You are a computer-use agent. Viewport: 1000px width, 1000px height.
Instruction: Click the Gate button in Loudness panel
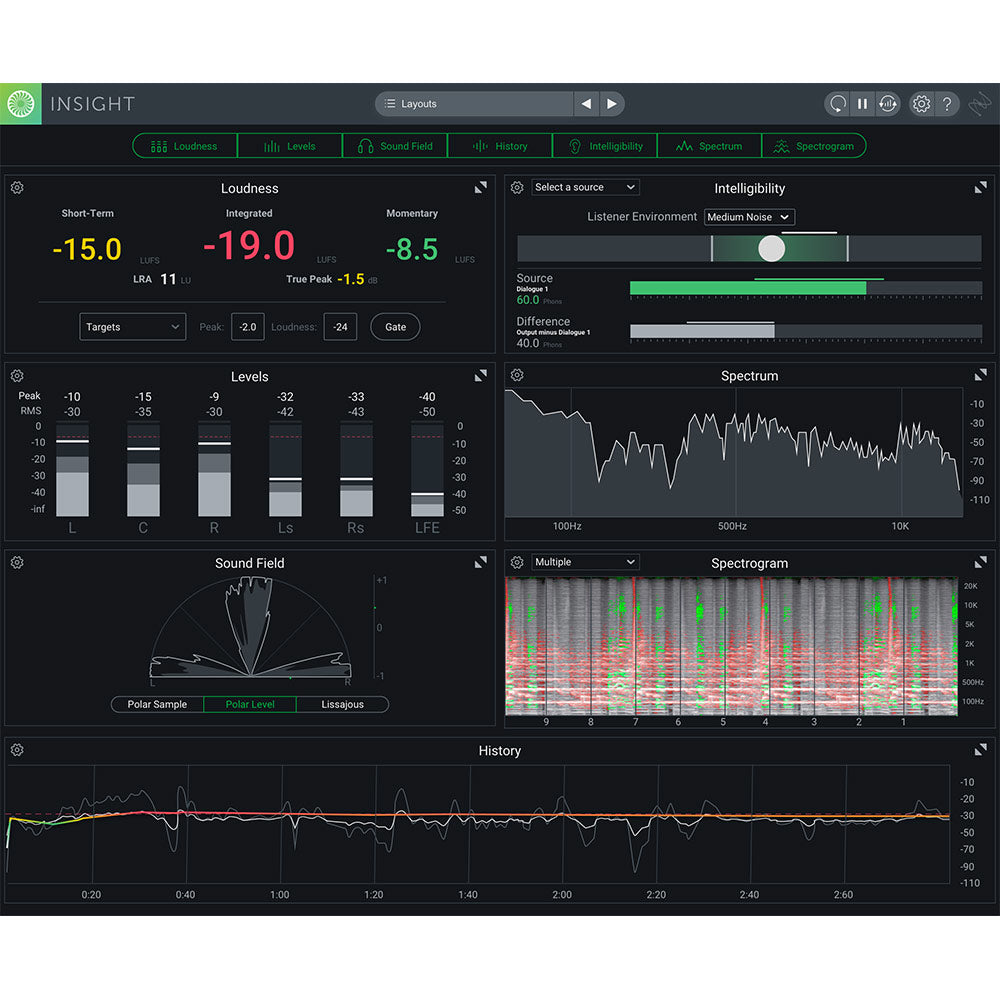click(x=394, y=326)
